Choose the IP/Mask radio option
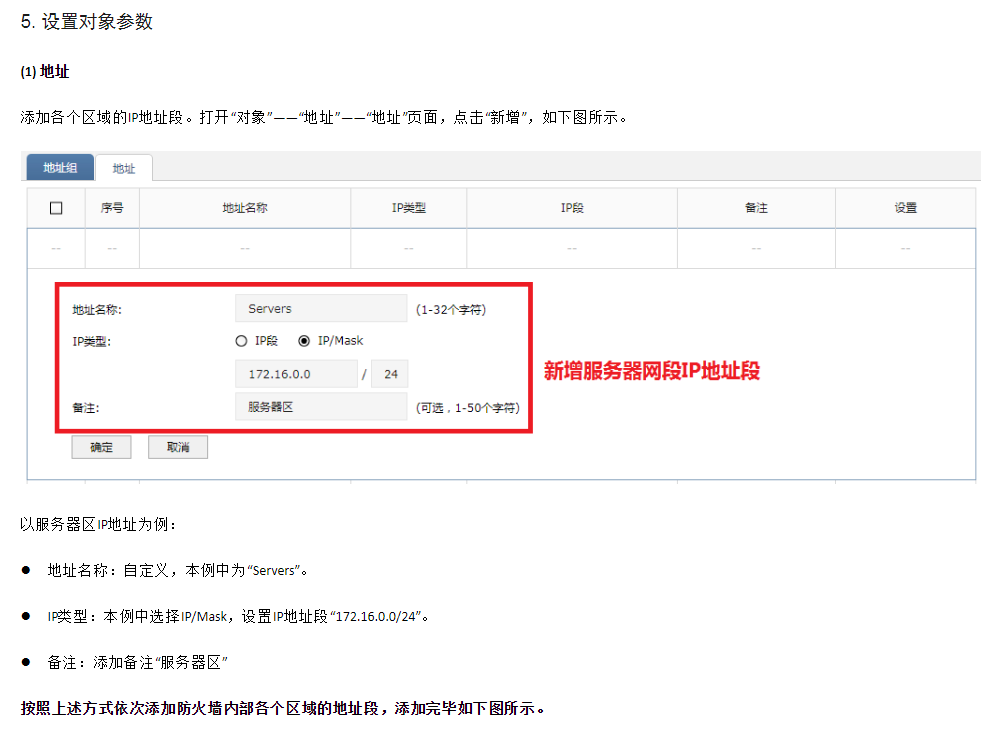Viewport: 996px width, 730px height. [305, 341]
